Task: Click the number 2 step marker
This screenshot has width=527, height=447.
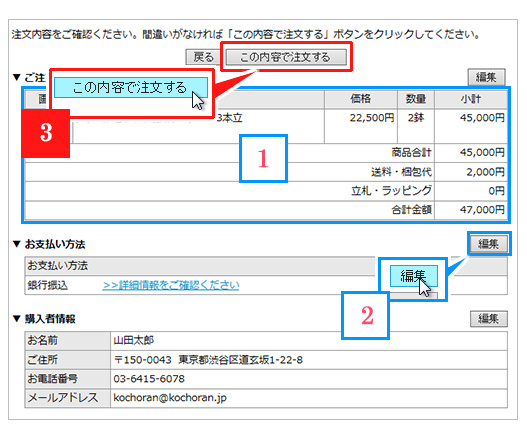Action: click(366, 315)
